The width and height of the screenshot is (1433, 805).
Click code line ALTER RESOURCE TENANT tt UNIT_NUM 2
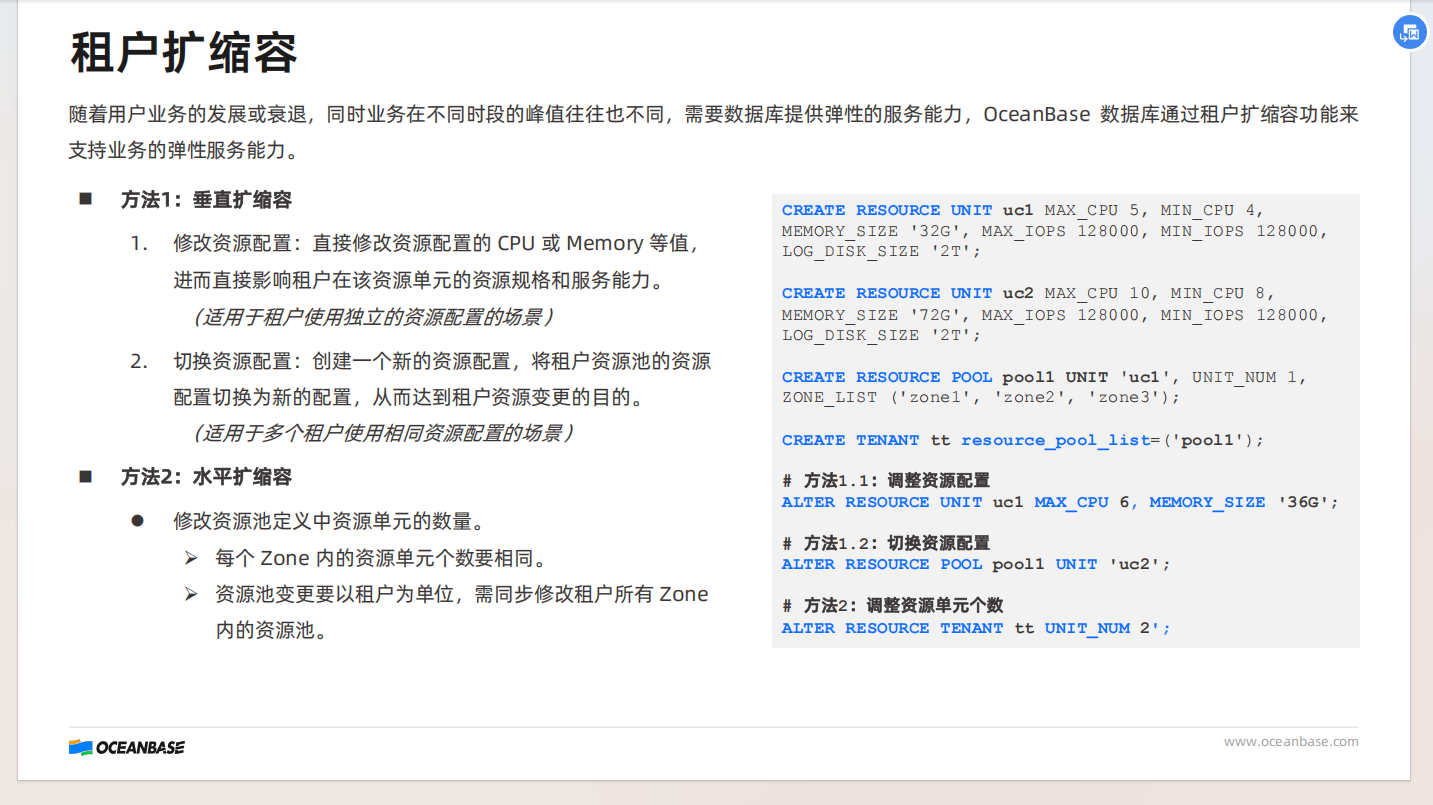[976, 628]
